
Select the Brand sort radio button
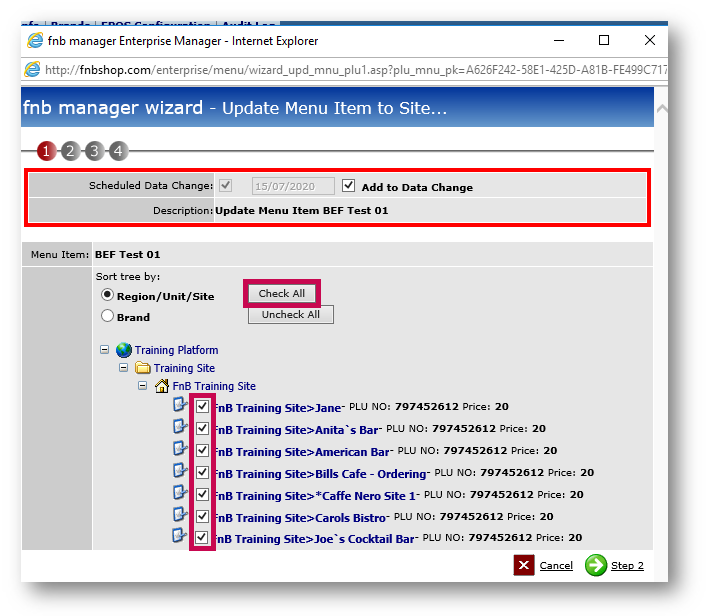(x=107, y=316)
